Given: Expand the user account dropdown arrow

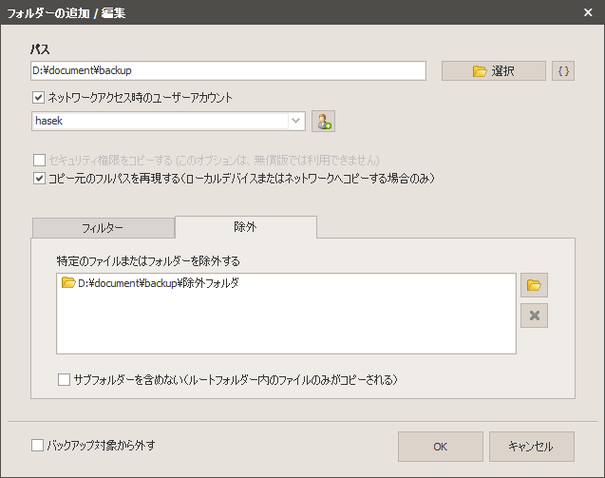Looking at the screenshot, I should click(297, 121).
